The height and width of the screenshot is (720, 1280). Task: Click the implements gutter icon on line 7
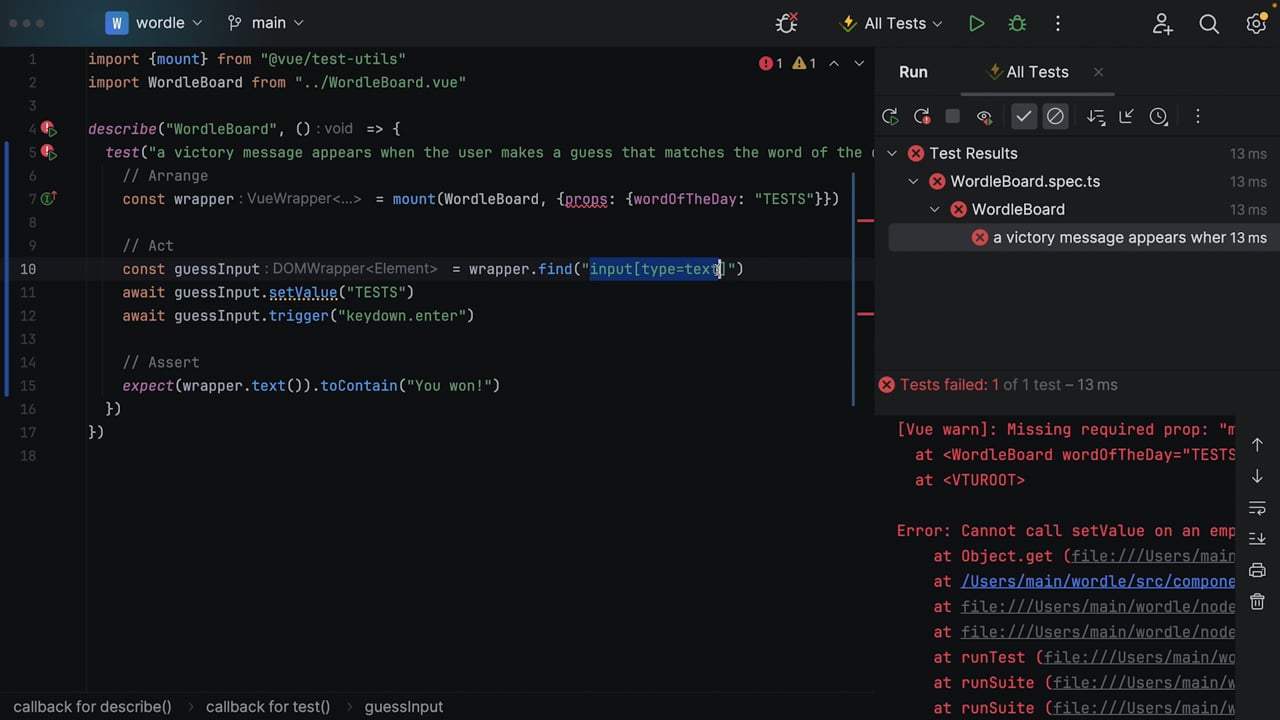coord(47,199)
